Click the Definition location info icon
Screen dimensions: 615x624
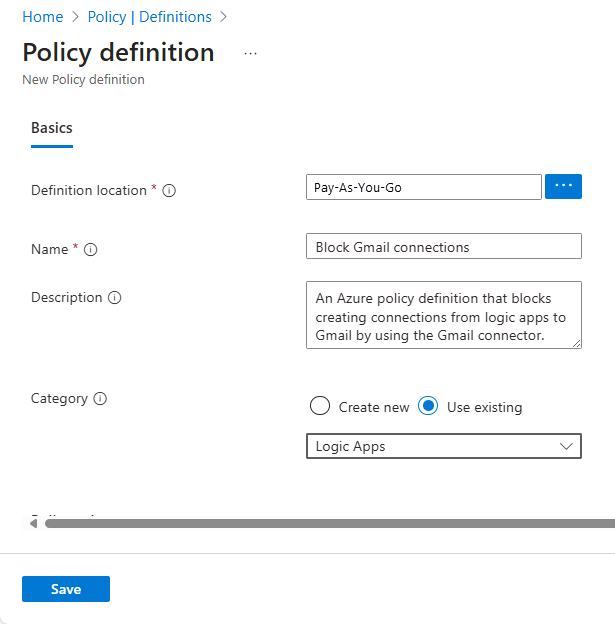tap(169, 191)
